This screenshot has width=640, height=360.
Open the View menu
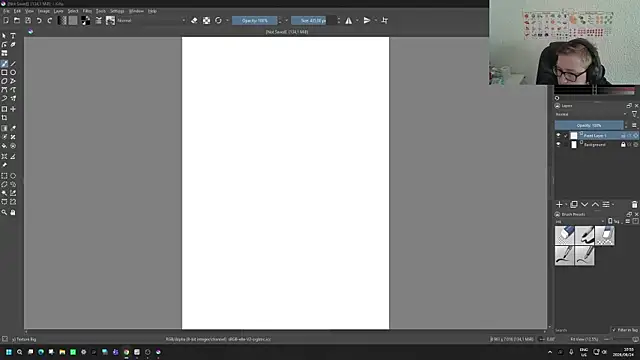coord(29,11)
